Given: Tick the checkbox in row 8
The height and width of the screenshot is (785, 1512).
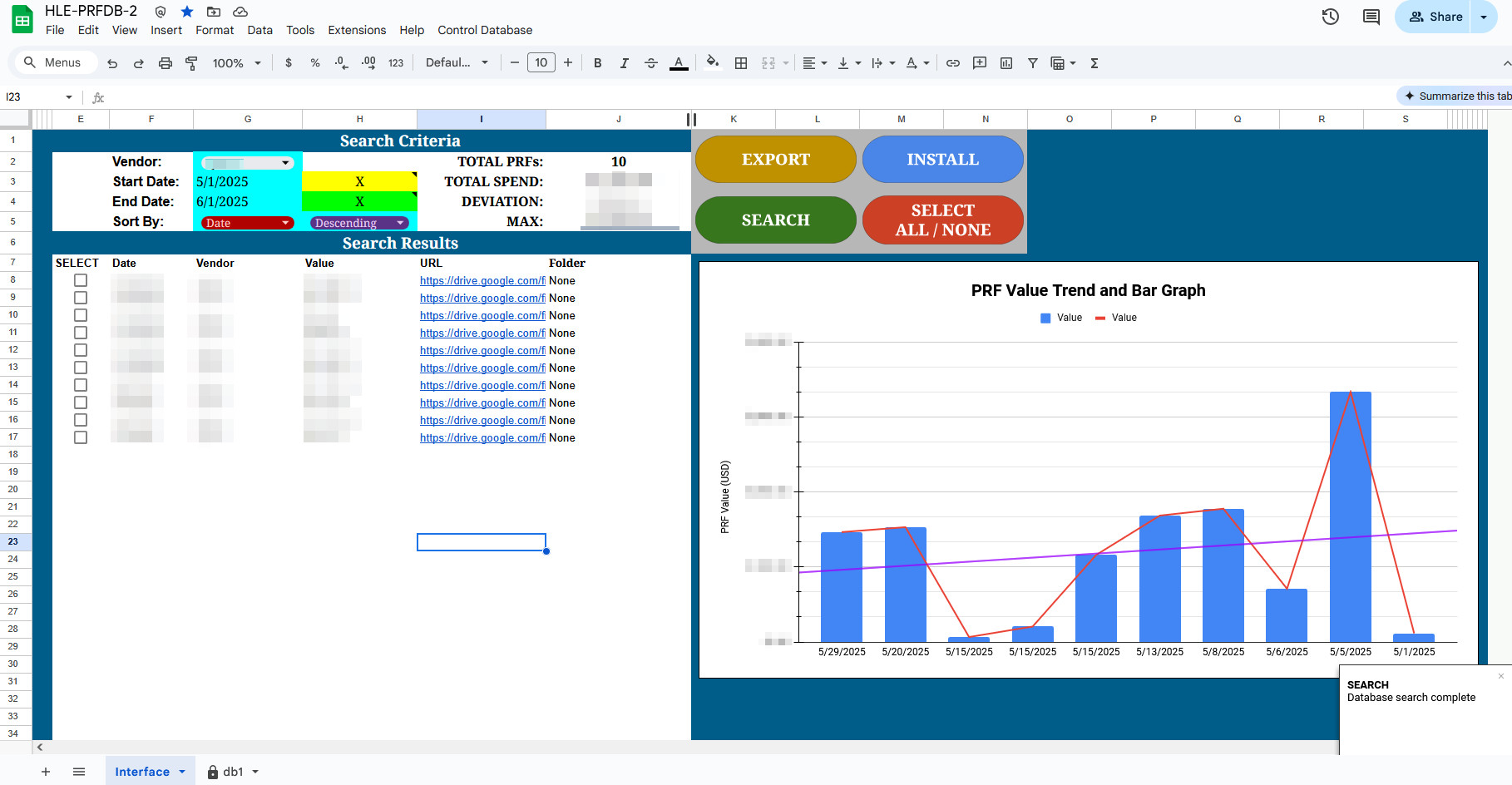Looking at the screenshot, I should tap(81, 280).
